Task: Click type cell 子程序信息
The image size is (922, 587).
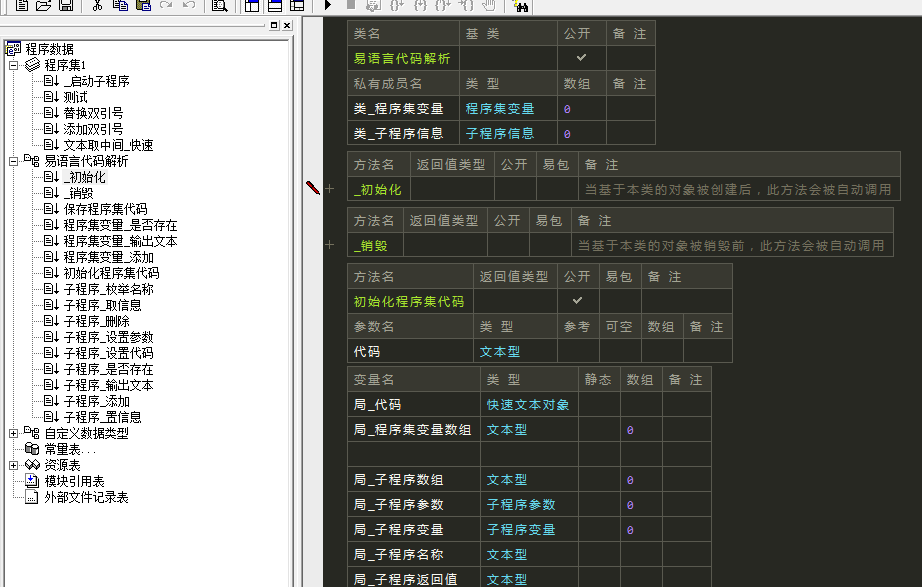Action: [x=508, y=134]
